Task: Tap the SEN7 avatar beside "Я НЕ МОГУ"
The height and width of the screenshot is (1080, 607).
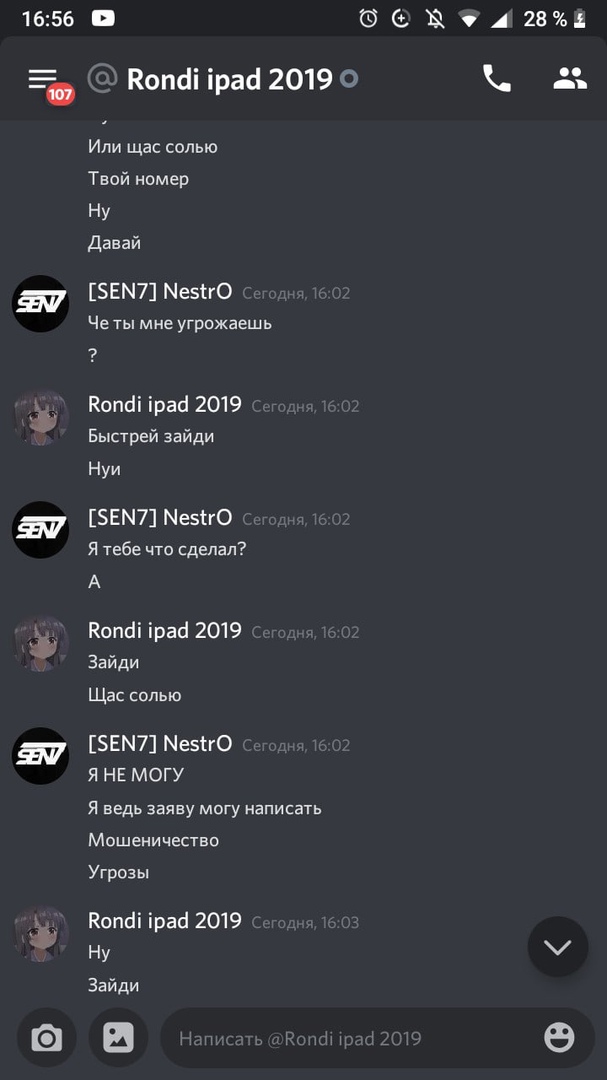Action: [41, 756]
